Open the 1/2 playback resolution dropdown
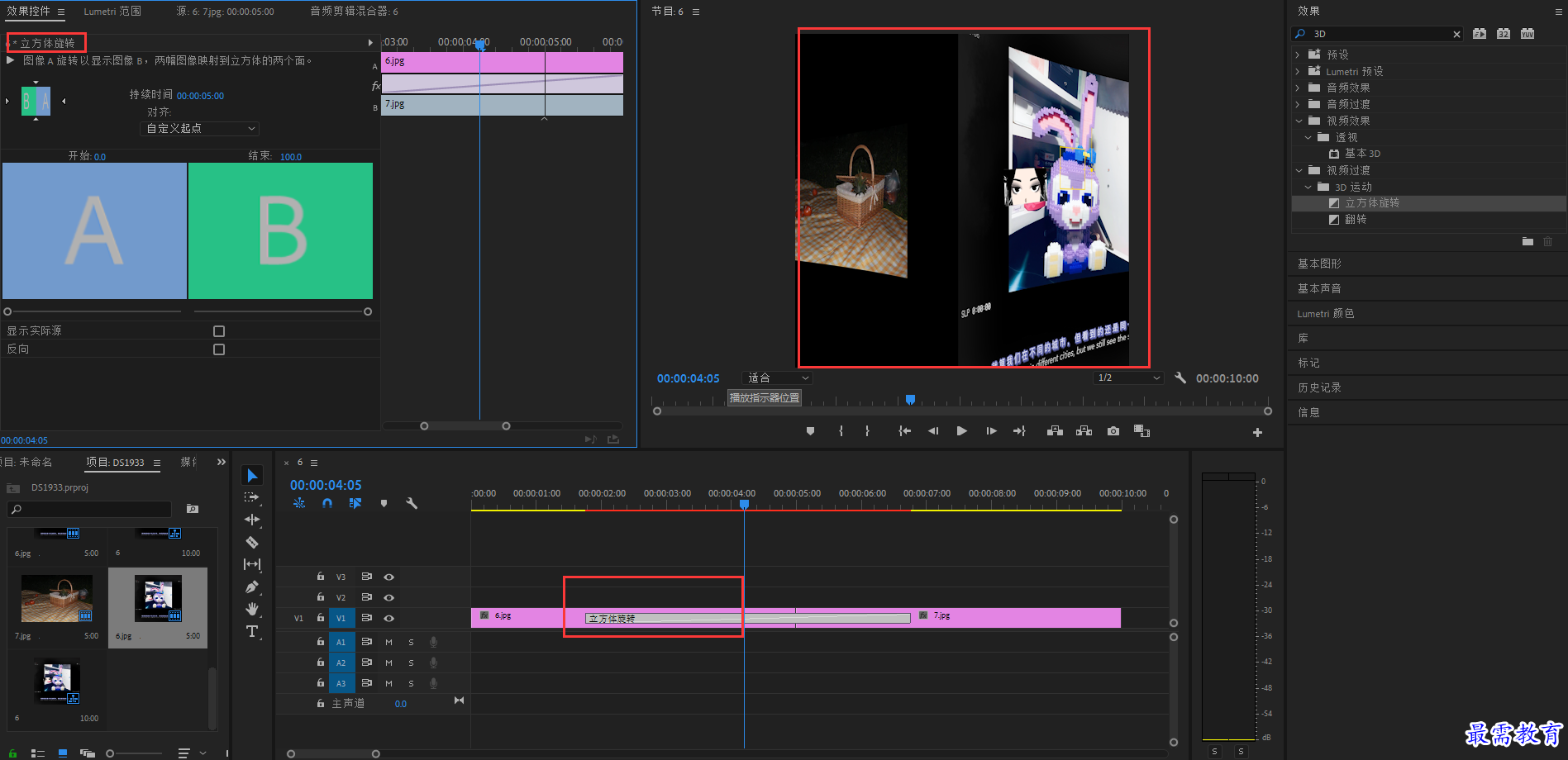Screen dimensions: 1568x760 (1128, 378)
